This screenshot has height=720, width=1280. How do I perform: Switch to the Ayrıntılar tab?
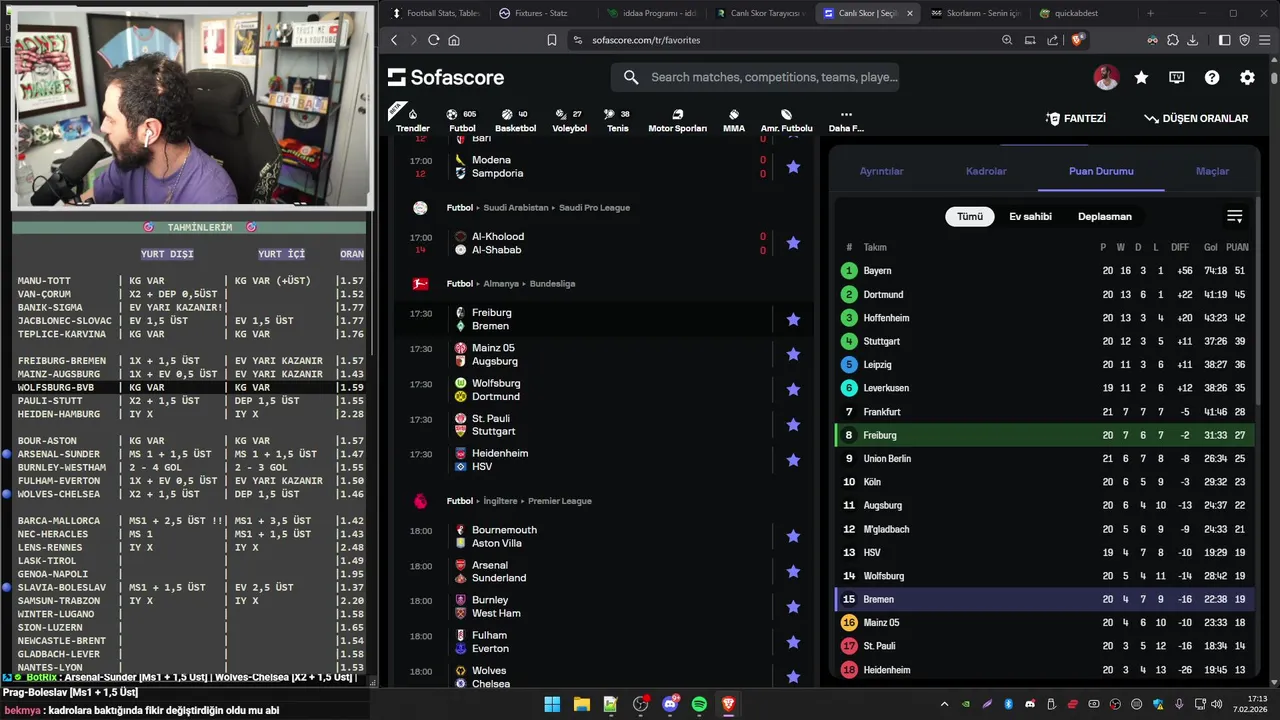[881, 171]
